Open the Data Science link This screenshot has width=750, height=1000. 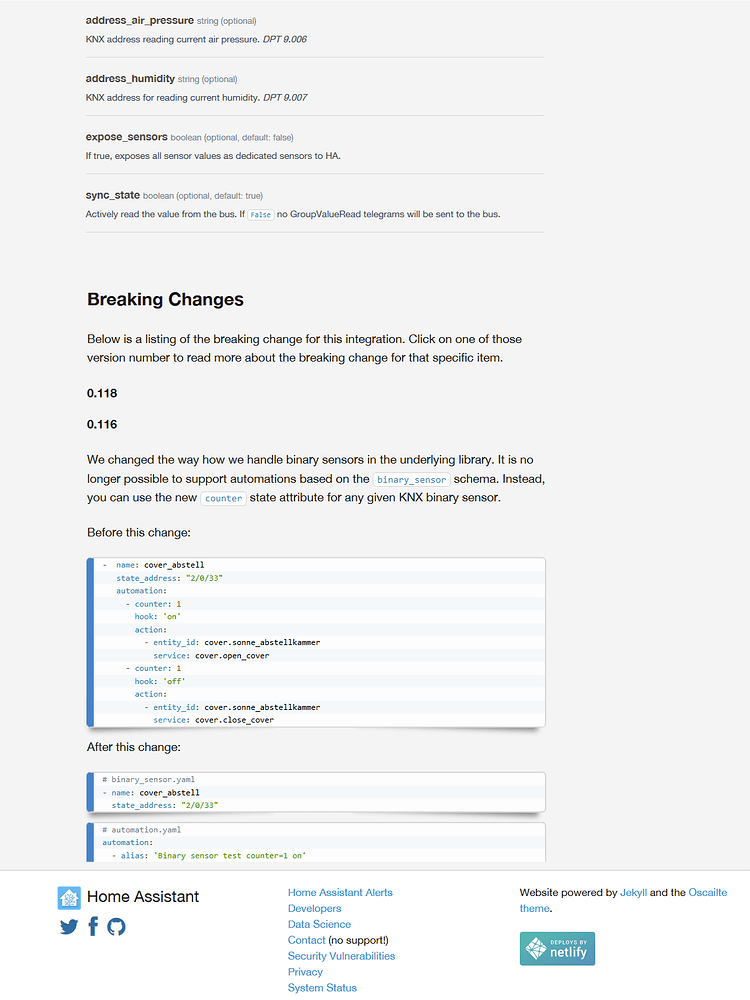point(319,924)
